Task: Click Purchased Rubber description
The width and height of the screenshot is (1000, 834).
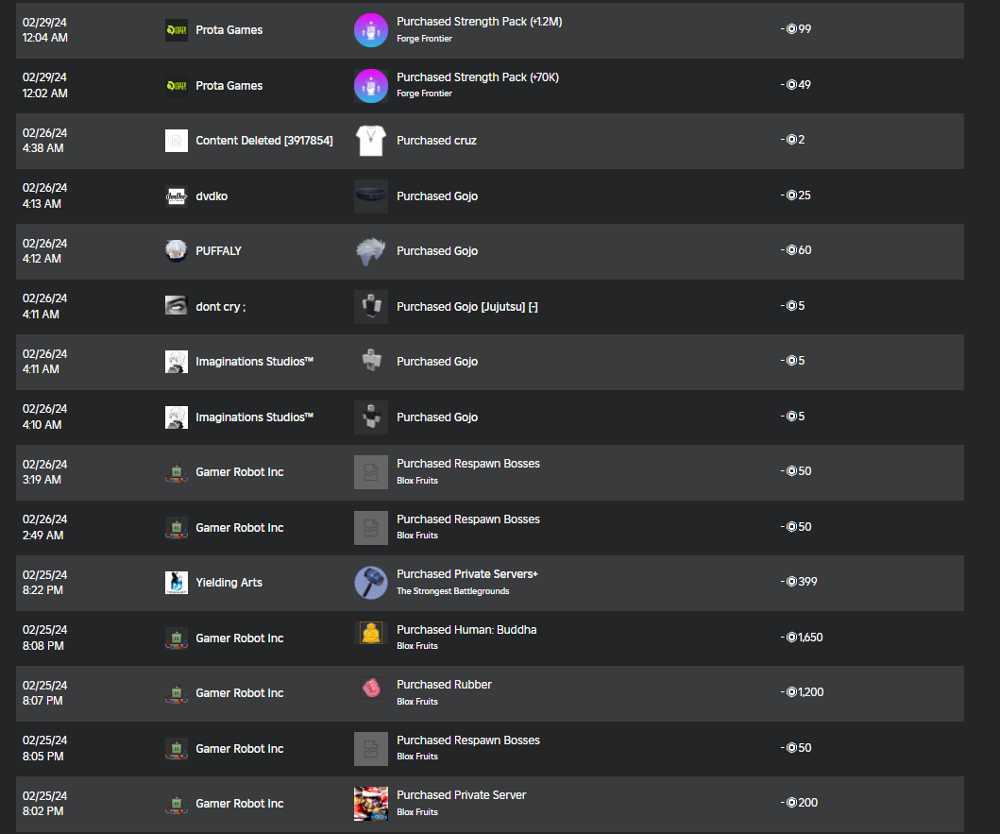Action: [x=444, y=684]
